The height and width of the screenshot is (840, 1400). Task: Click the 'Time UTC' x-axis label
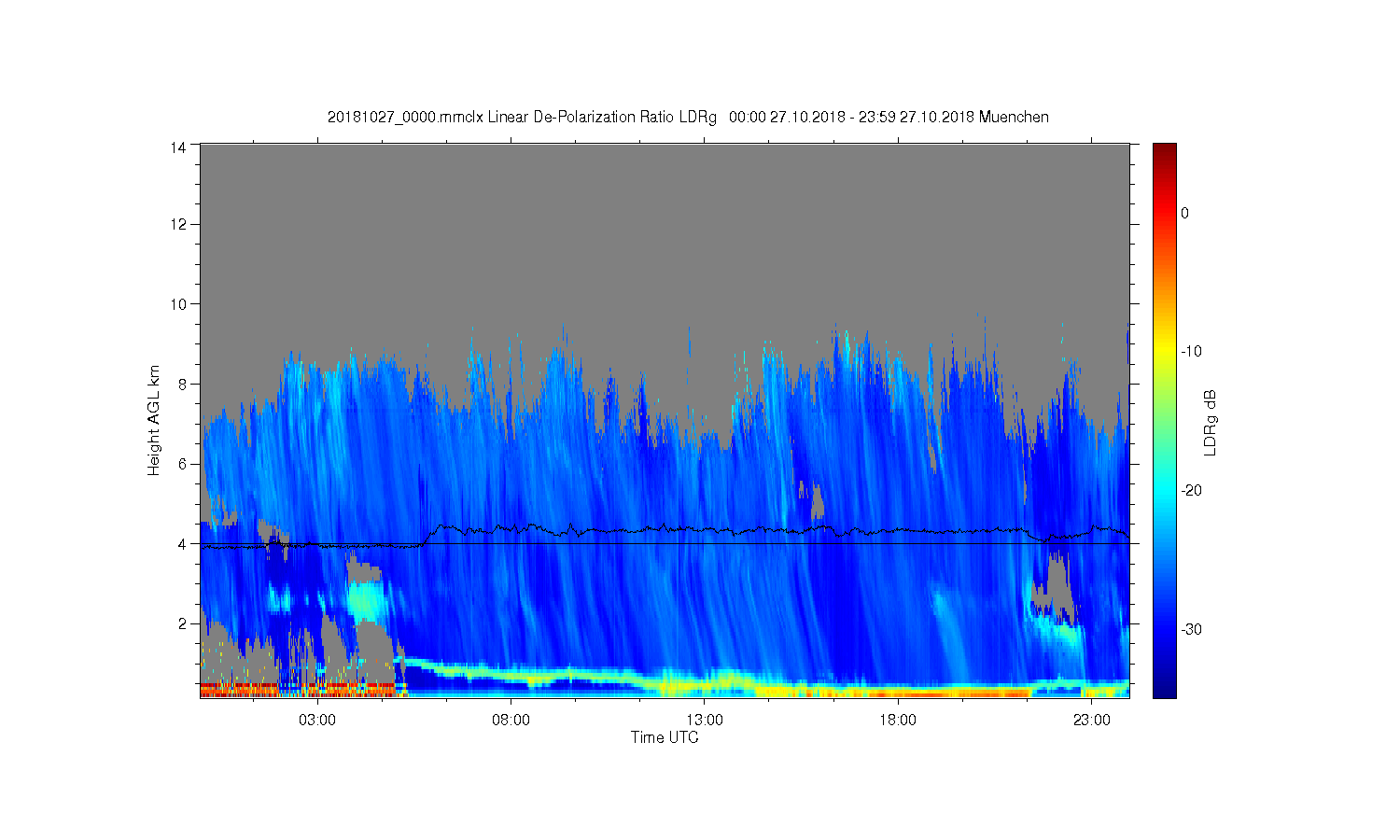(665, 737)
